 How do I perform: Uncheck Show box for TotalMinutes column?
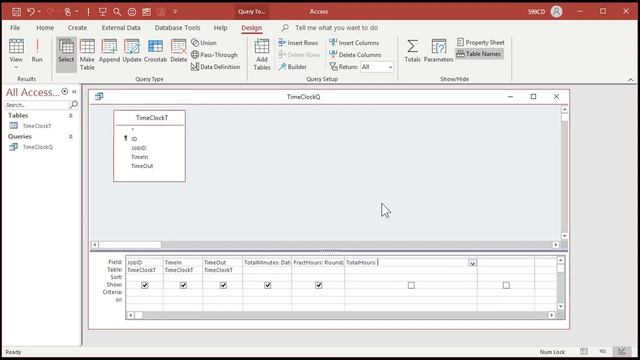[268, 285]
